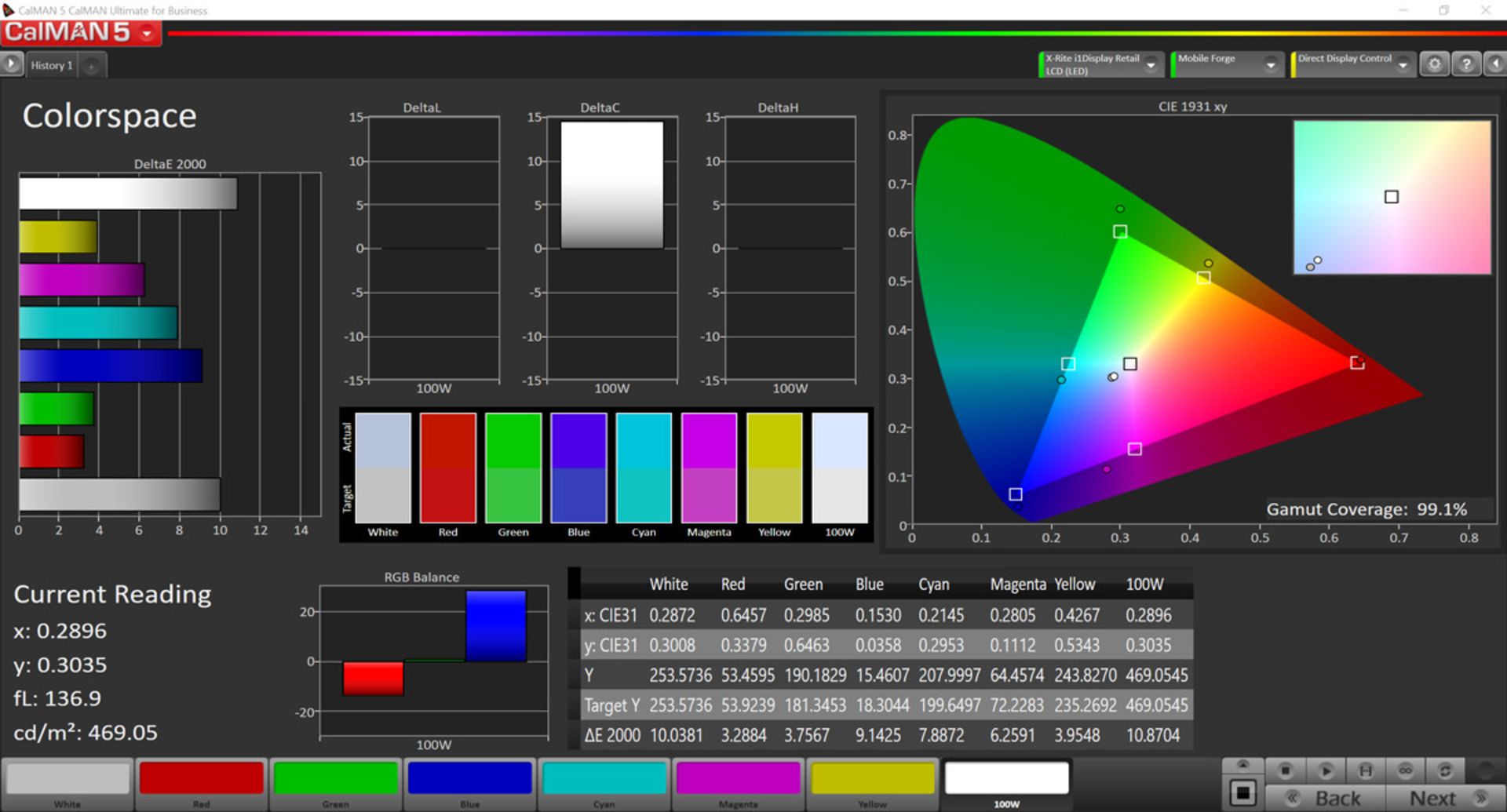Select the Magenta color patch at bottom

coord(738,781)
